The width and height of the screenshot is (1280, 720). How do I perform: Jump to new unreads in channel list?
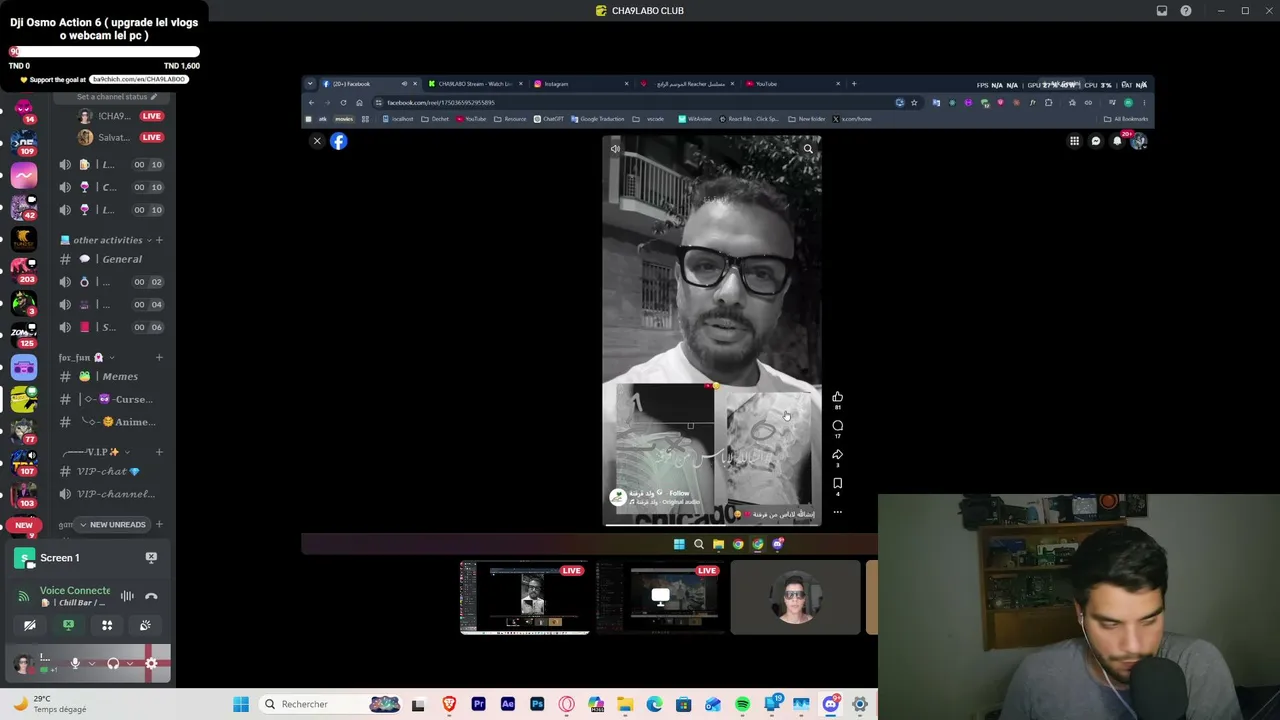tap(112, 525)
